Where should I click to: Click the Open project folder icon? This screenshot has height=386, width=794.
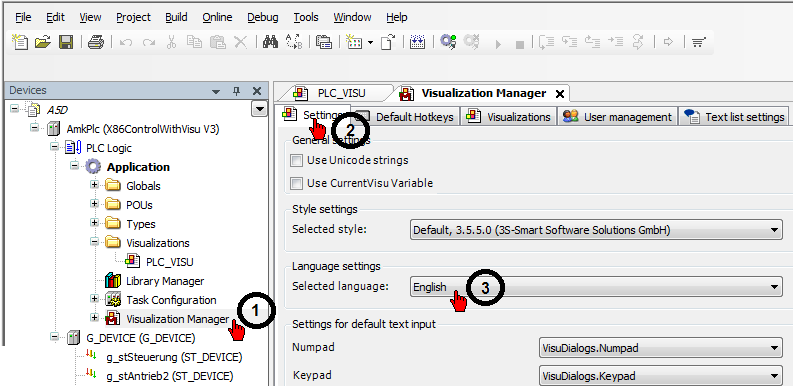click(43, 42)
